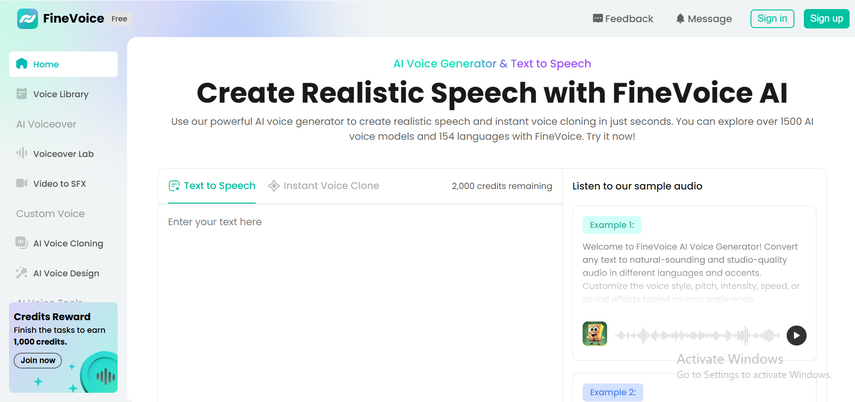The image size is (855, 402).
Task: Open the Feedback link
Action: (x=623, y=19)
